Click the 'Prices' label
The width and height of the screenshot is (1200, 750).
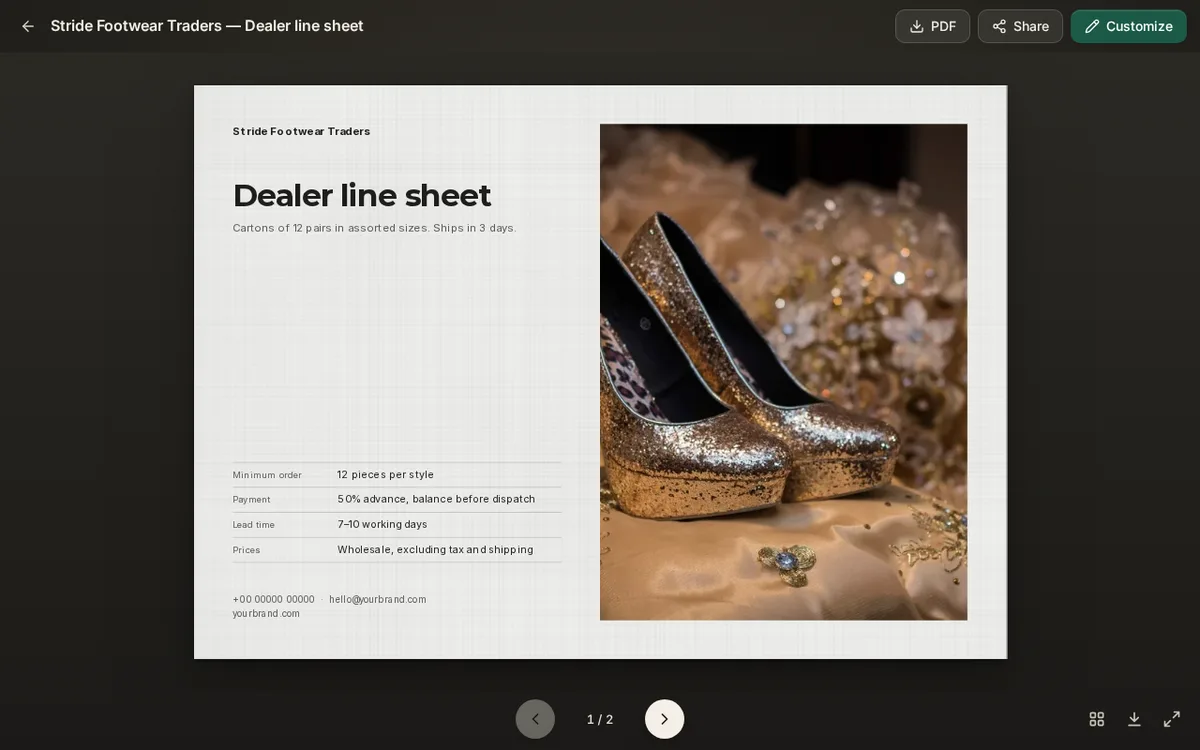[246, 550]
